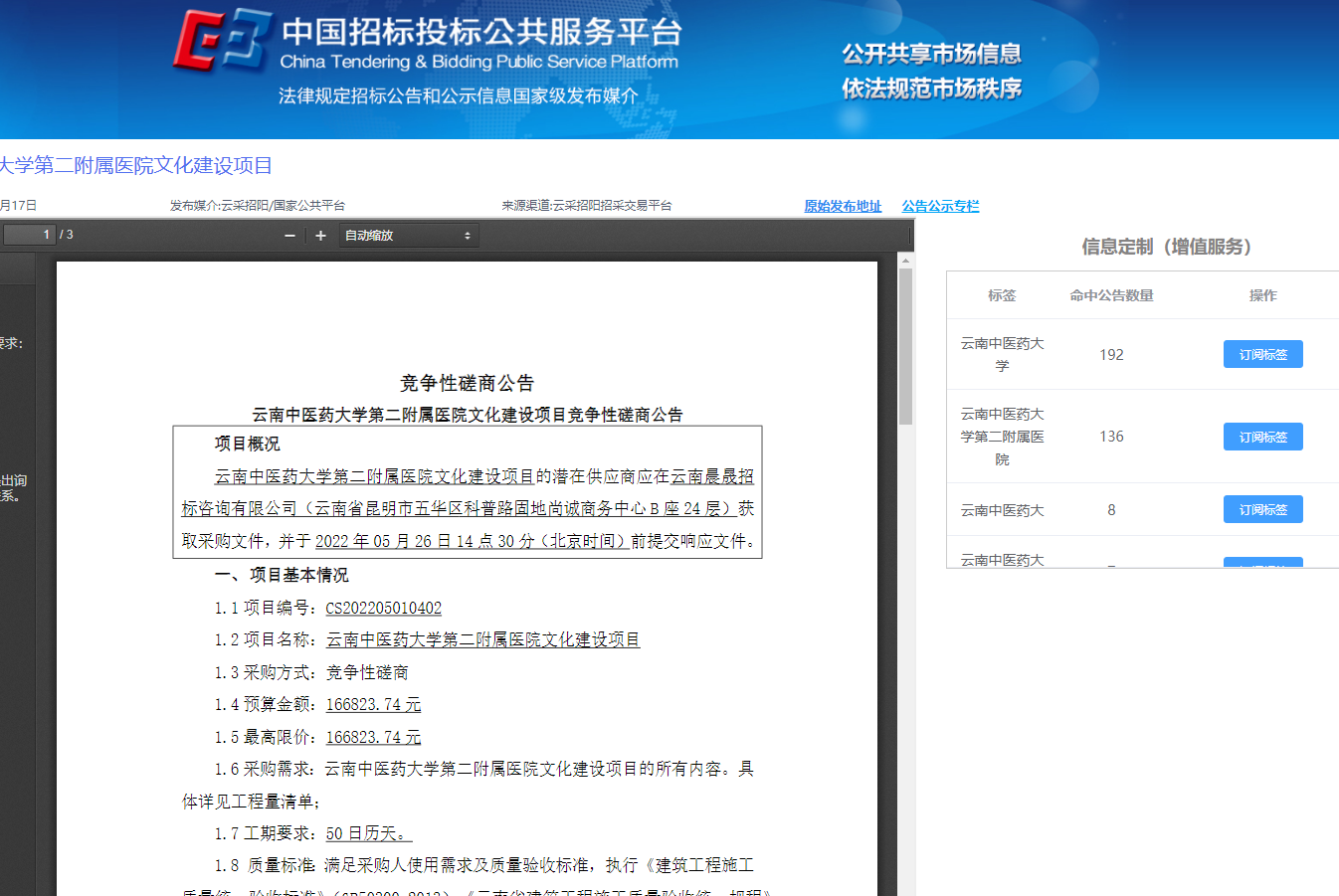
Task: Click the PDF viewer scrollbar up arrow
Action: (905, 261)
